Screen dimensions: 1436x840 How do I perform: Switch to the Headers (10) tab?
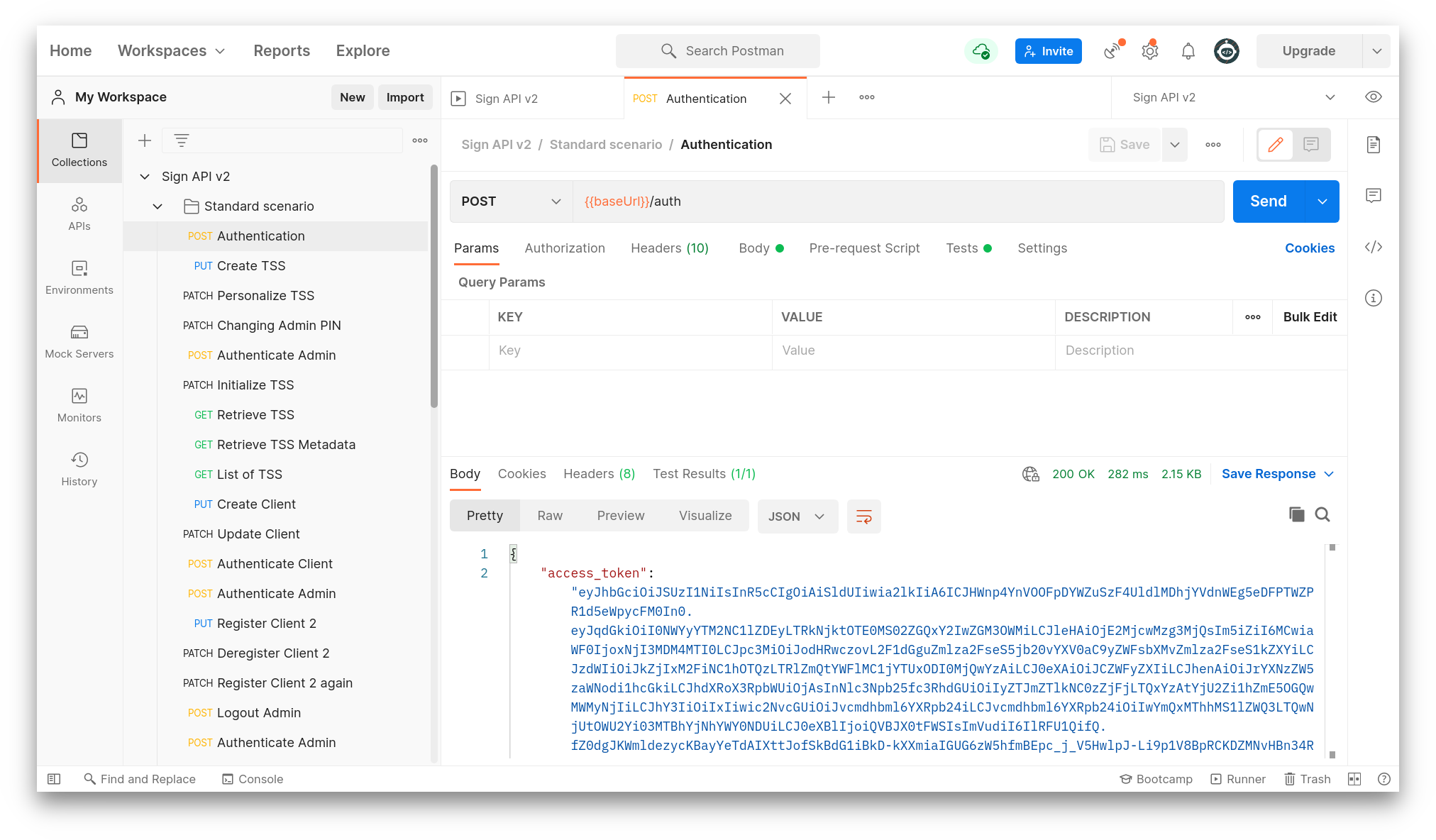click(669, 248)
